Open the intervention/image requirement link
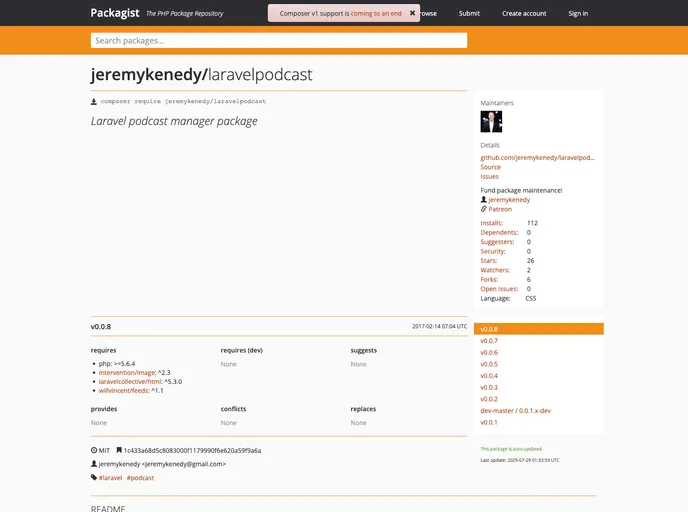688x512 pixels. 127,372
